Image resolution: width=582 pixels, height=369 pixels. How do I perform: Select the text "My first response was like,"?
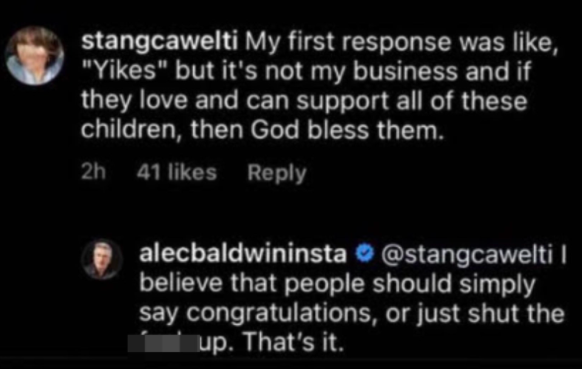(402, 42)
